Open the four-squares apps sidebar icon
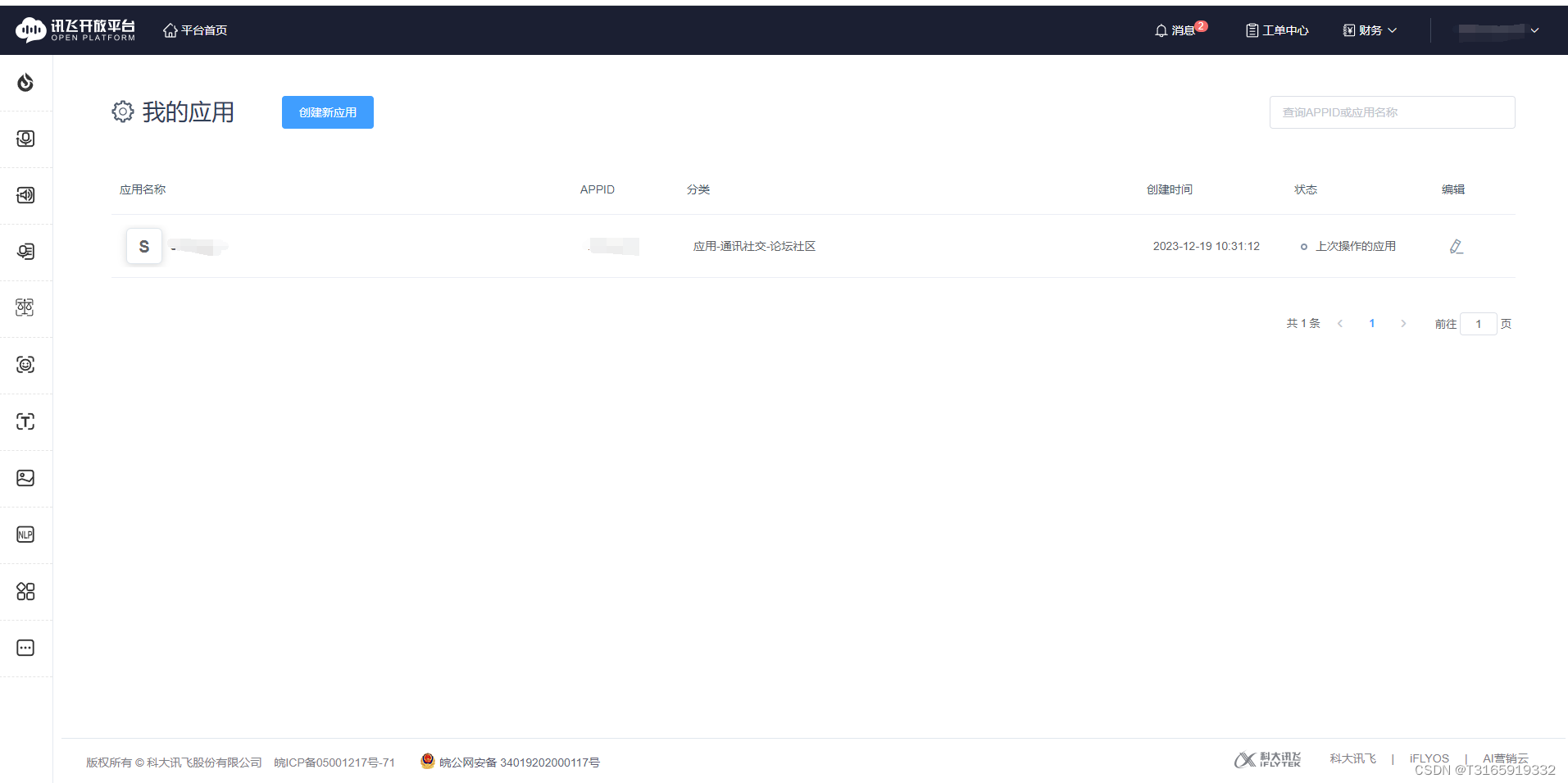Image resolution: width=1568 pixels, height=783 pixels. pos(25,591)
